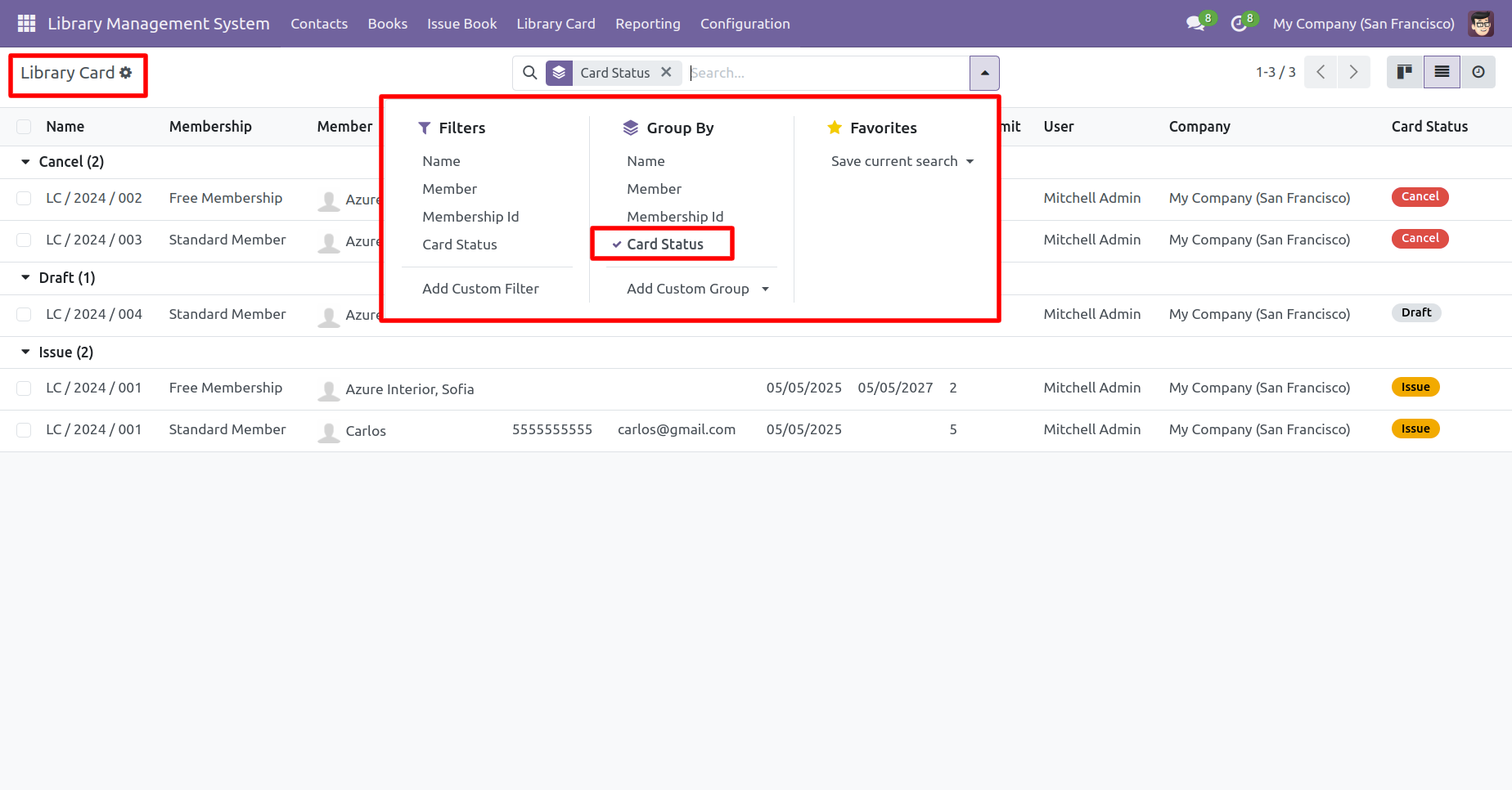Open Mitchell Admin user avatar menu
Viewport: 1512px width, 790px height.
point(1480,24)
